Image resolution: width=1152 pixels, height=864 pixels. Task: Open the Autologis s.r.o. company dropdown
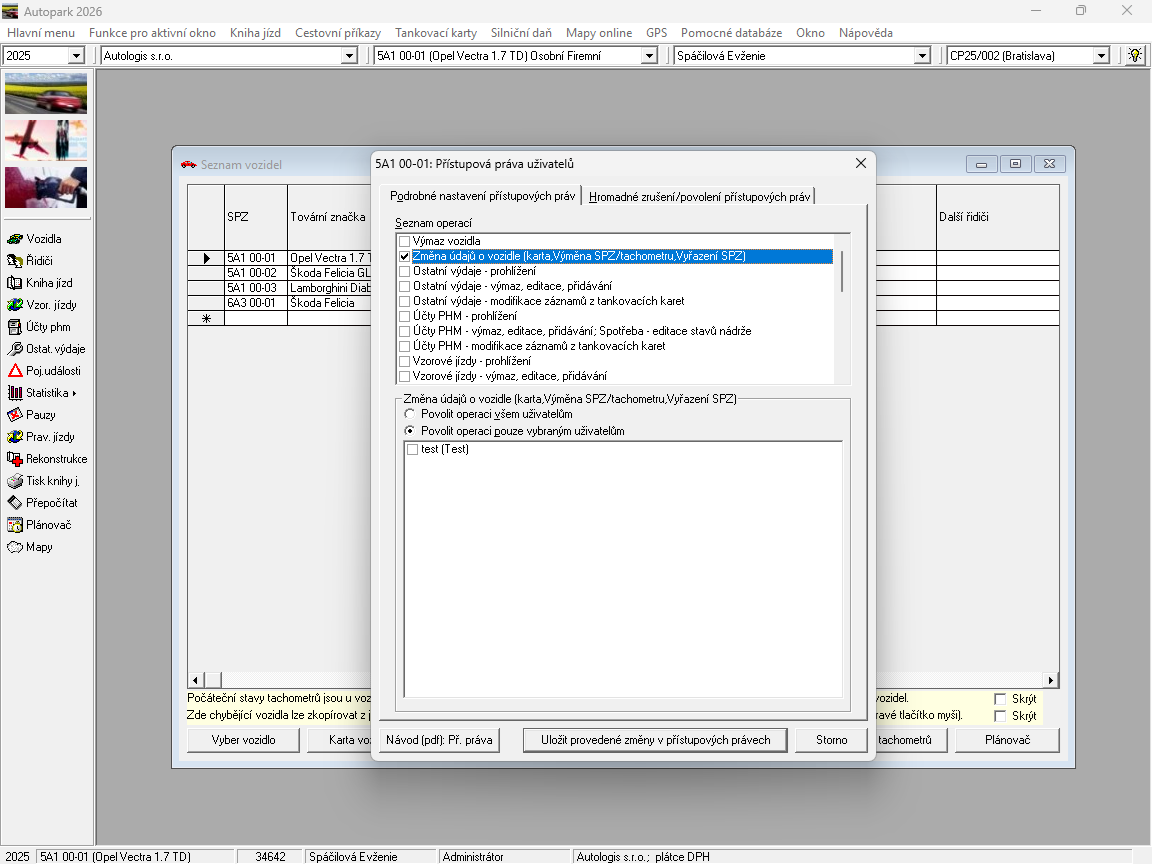[349, 56]
